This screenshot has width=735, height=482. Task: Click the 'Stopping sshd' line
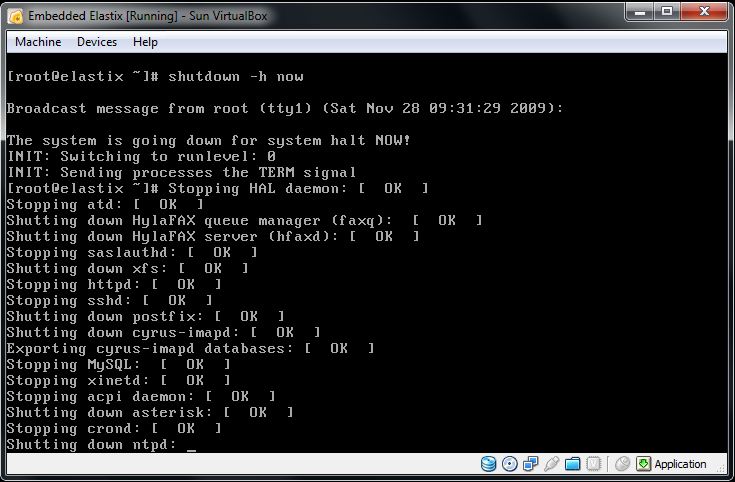110,300
